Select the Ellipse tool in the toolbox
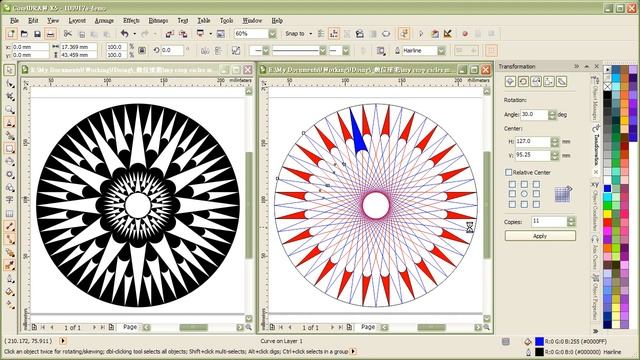This screenshot has width=640, height=360. point(10,162)
